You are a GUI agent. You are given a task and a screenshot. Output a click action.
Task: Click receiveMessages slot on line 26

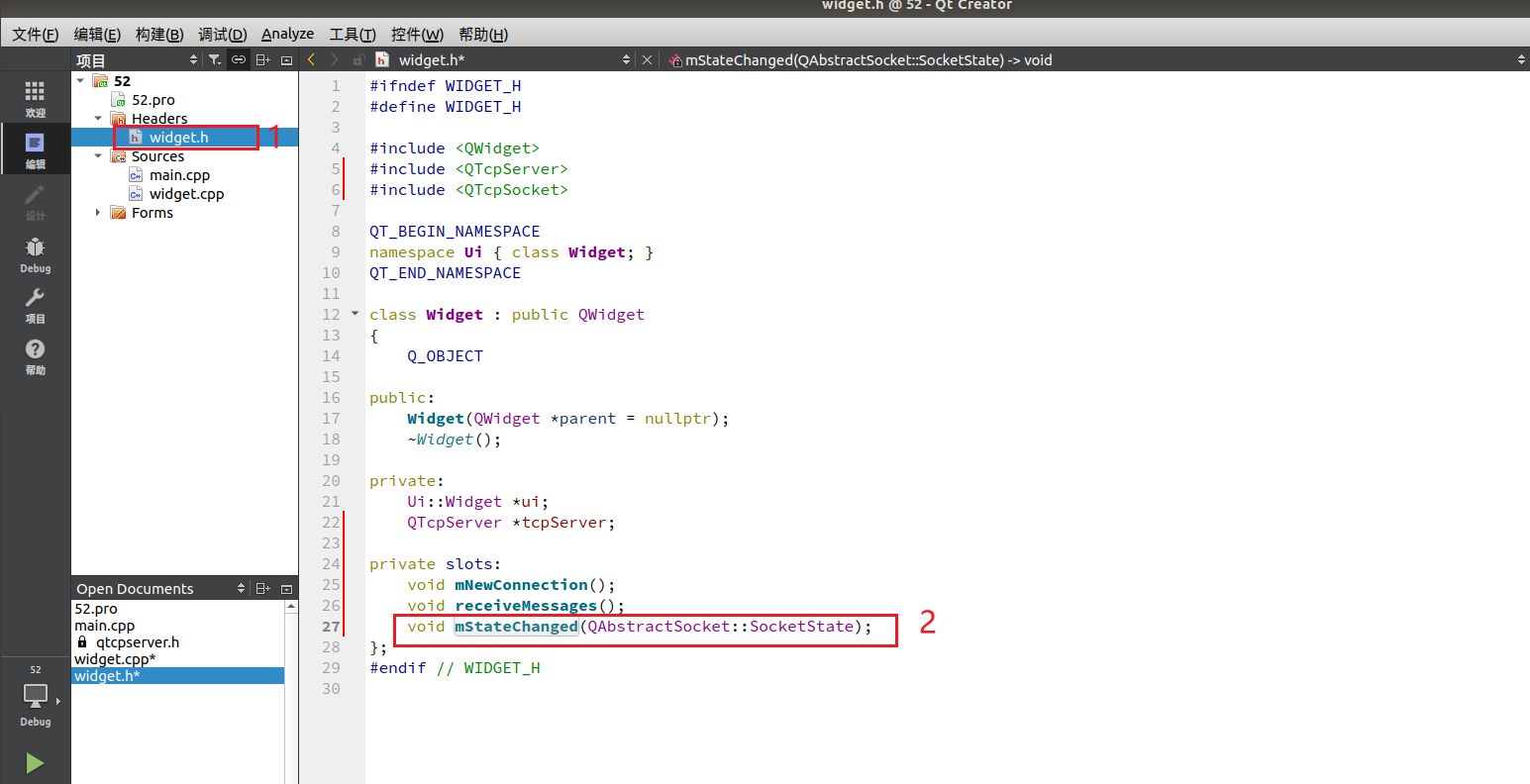tap(526, 606)
